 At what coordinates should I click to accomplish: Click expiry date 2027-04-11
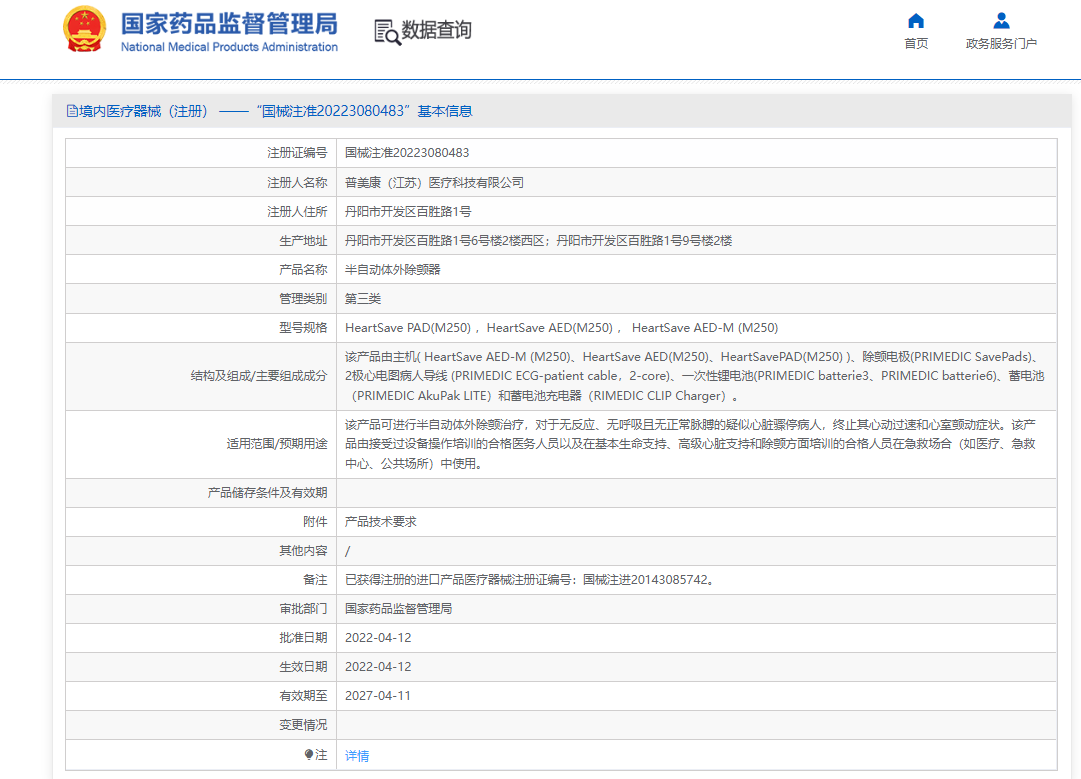coord(378,696)
